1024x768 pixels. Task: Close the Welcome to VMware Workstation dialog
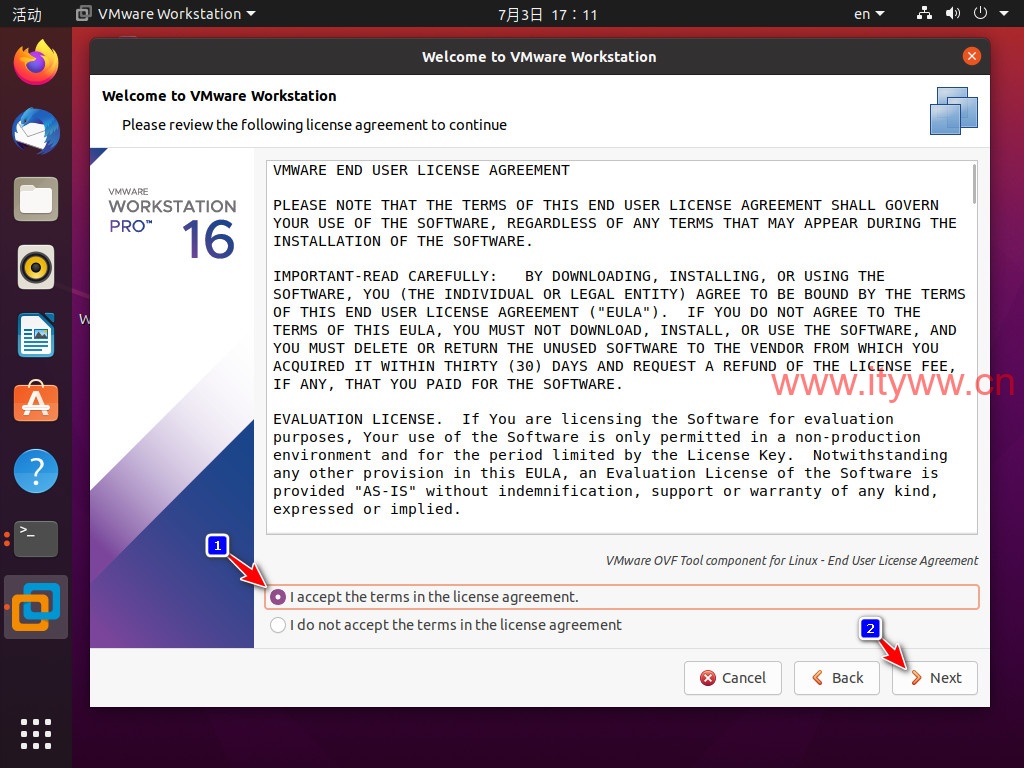click(972, 56)
